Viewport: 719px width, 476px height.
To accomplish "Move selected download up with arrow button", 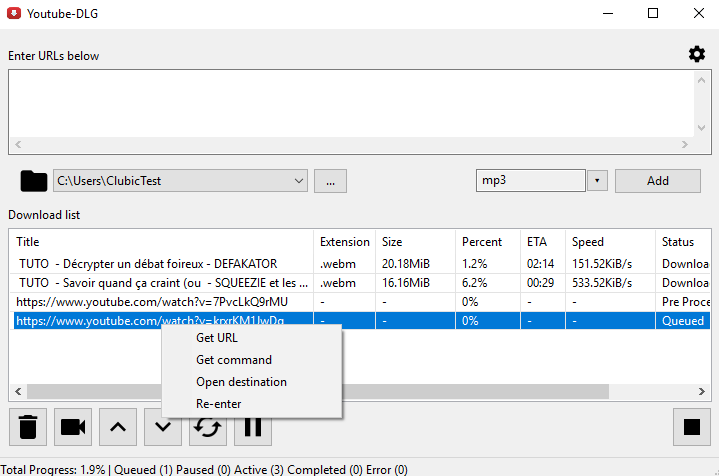I will click(x=118, y=427).
